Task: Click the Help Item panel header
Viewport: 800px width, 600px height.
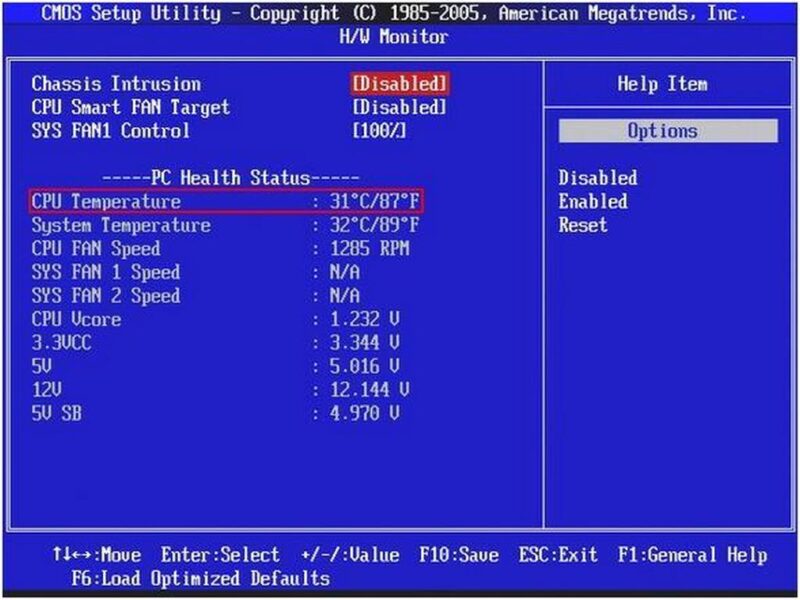Action: (x=662, y=84)
